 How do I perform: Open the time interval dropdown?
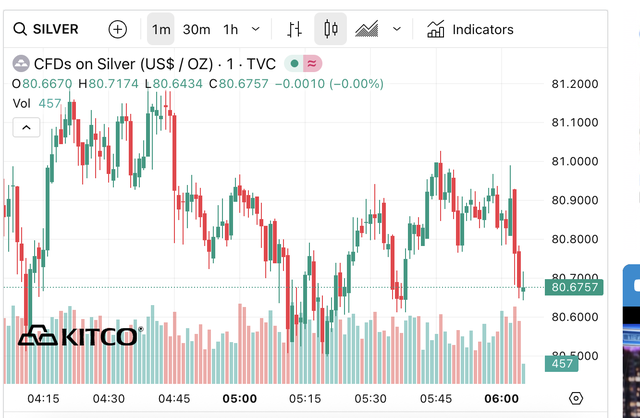click(x=257, y=29)
